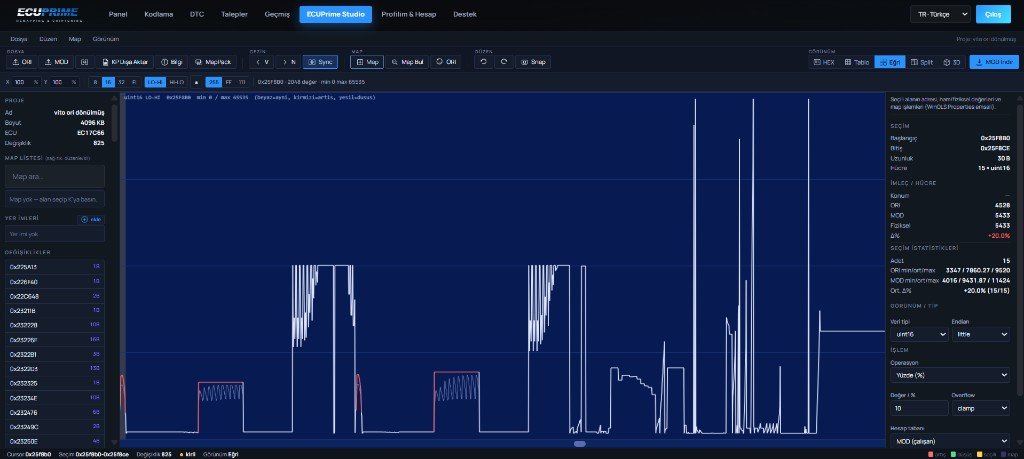
Task: Open the MapPack tool
Action: tap(213, 62)
